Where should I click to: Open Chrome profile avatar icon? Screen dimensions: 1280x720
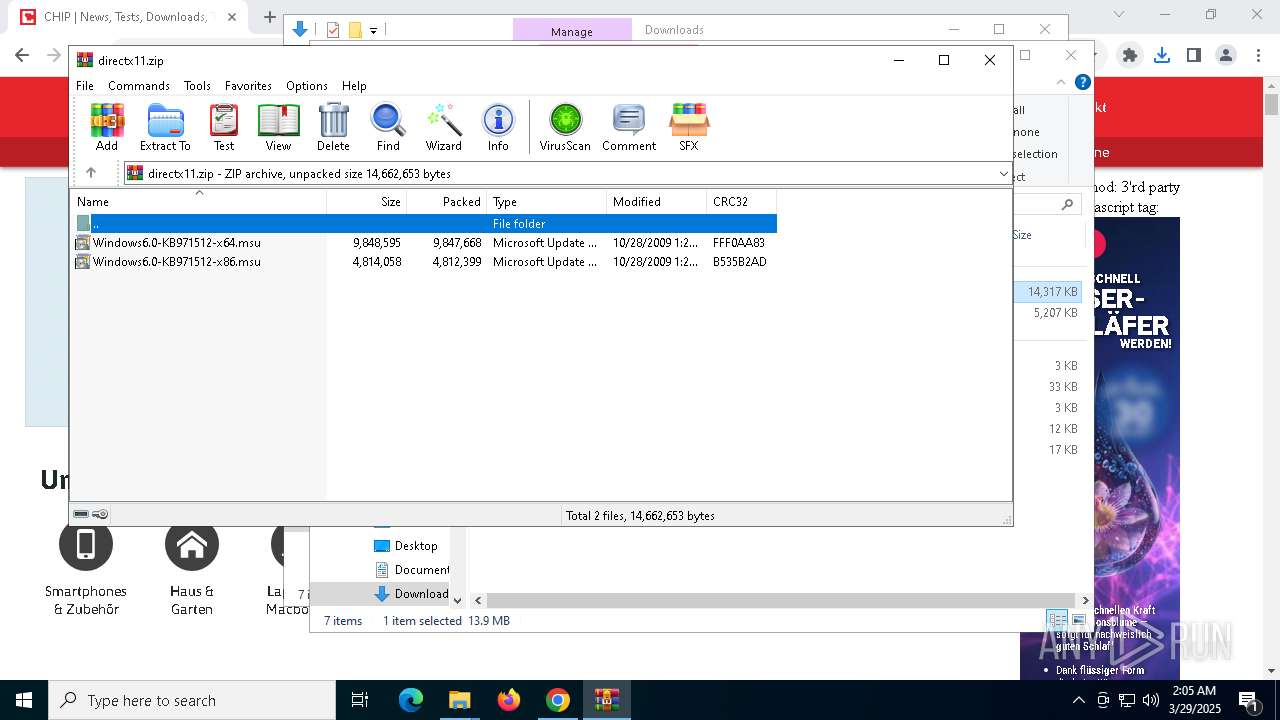[1226, 56]
